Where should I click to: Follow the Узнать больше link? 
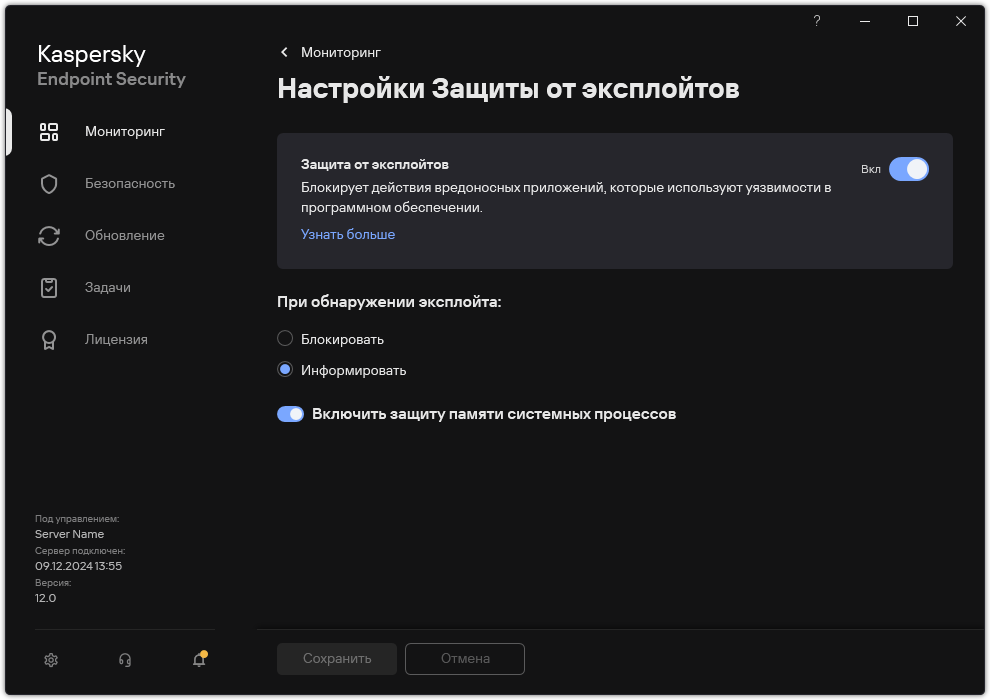click(x=348, y=234)
